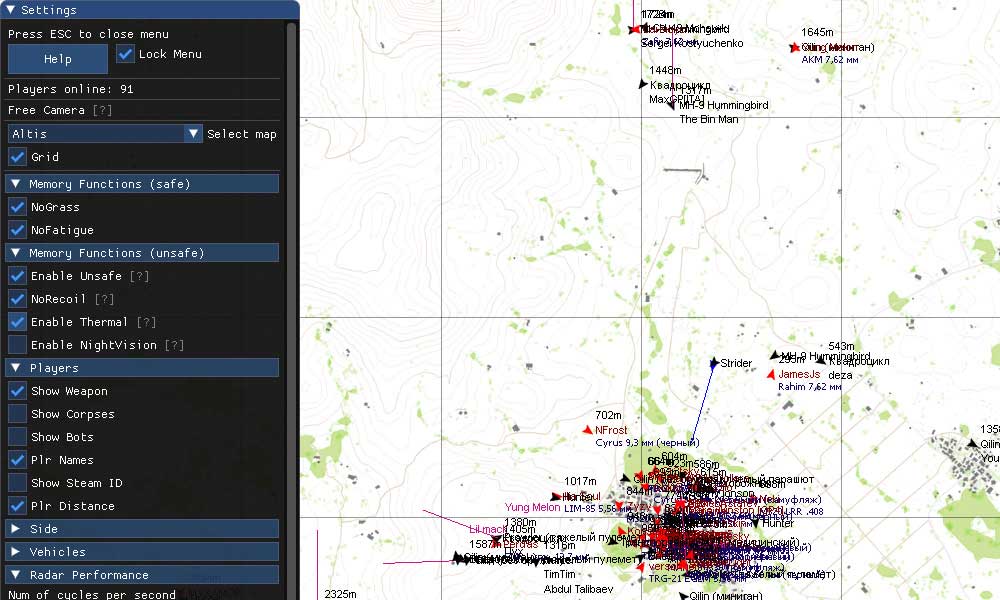Click the red marker under the 1017m label
The image size is (1000, 600).
556,496
